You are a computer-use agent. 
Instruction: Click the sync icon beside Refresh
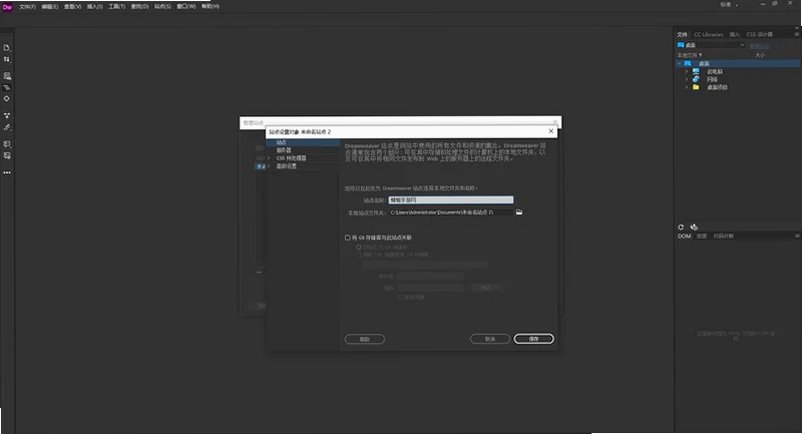click(x=694, y=227)
